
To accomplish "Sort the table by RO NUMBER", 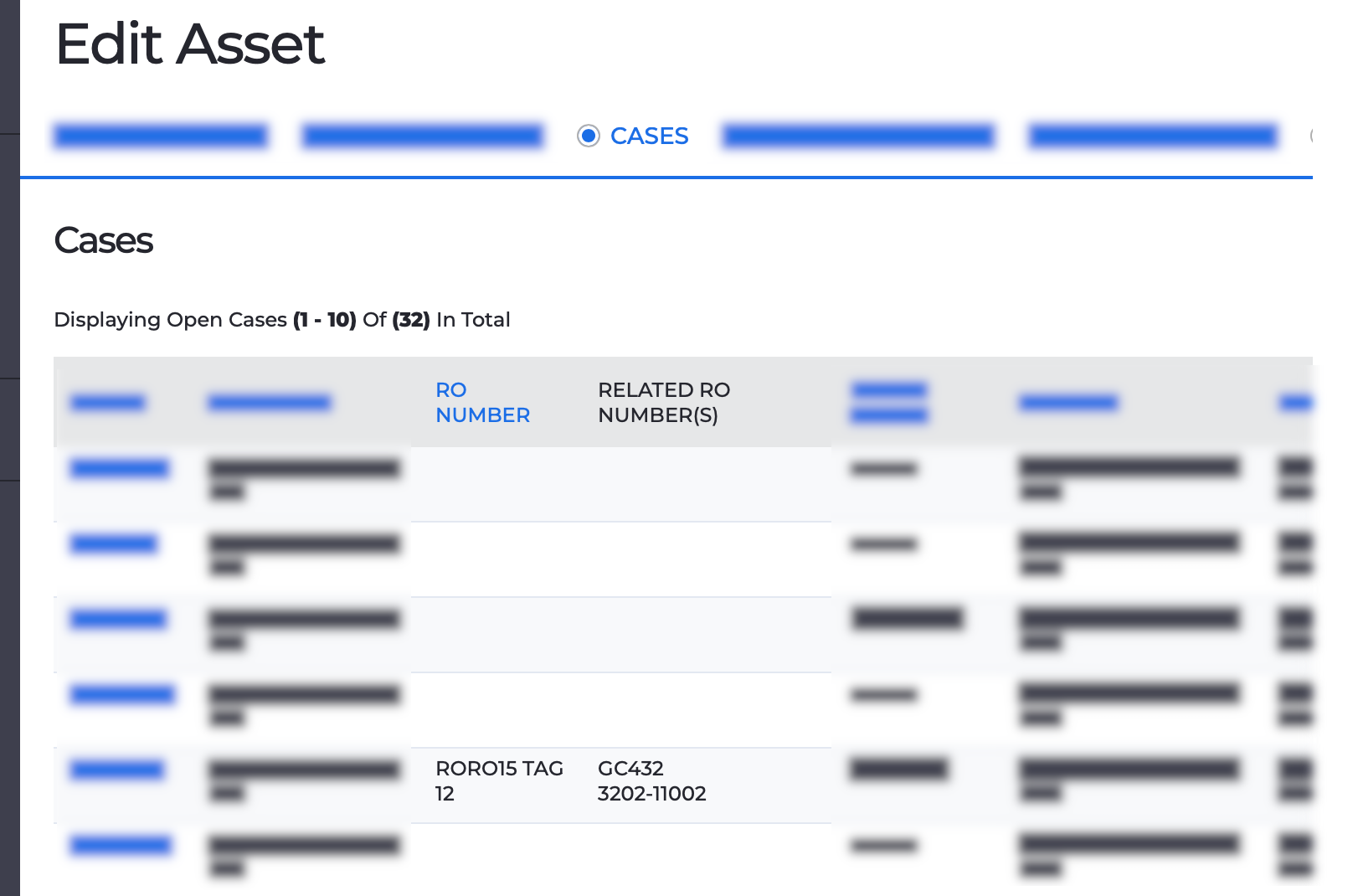I will coord(482,402).
